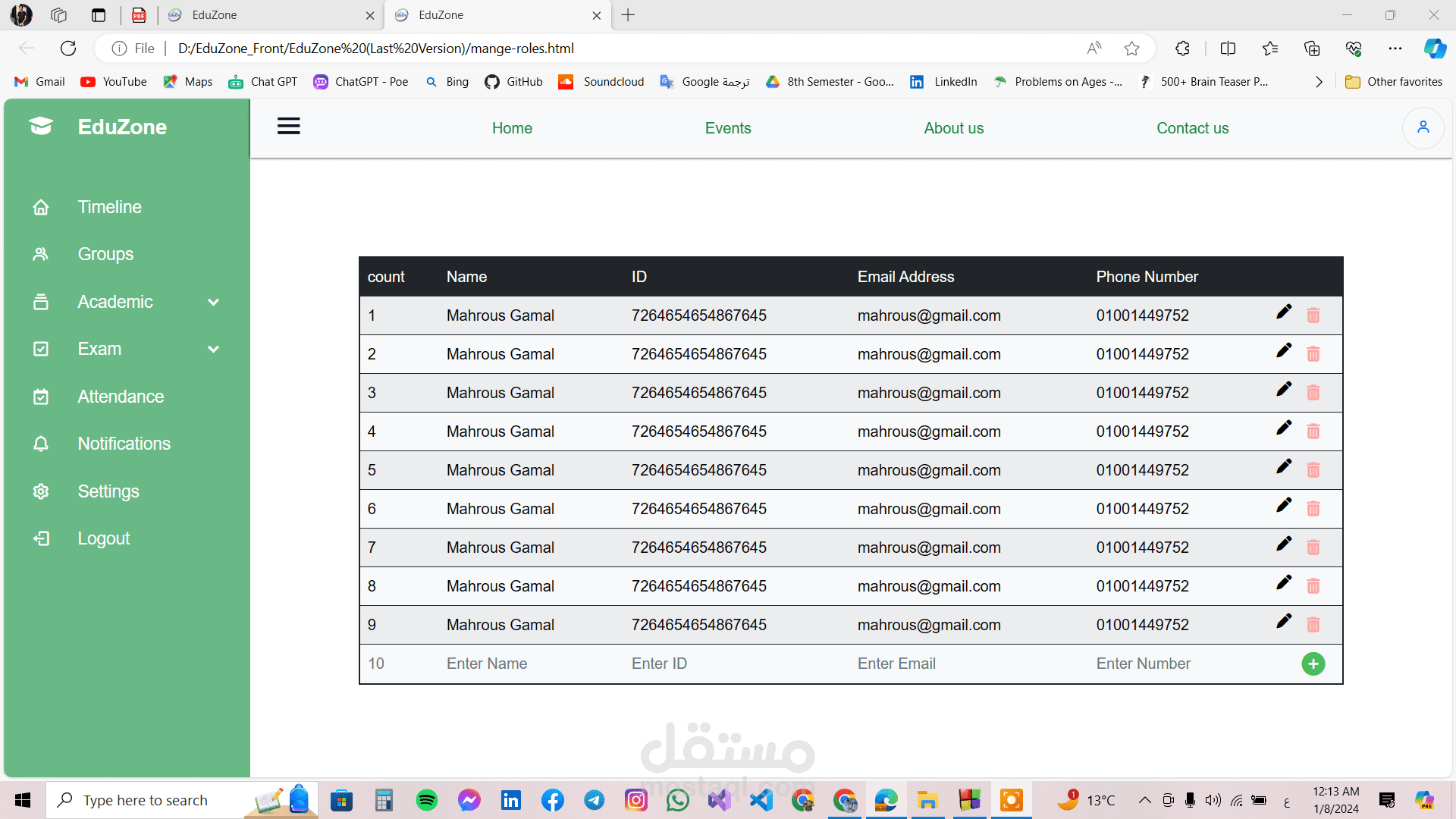Click Logout in the sidebar
The width and height of the screenshot is (1456, 819).
point(104,538)
